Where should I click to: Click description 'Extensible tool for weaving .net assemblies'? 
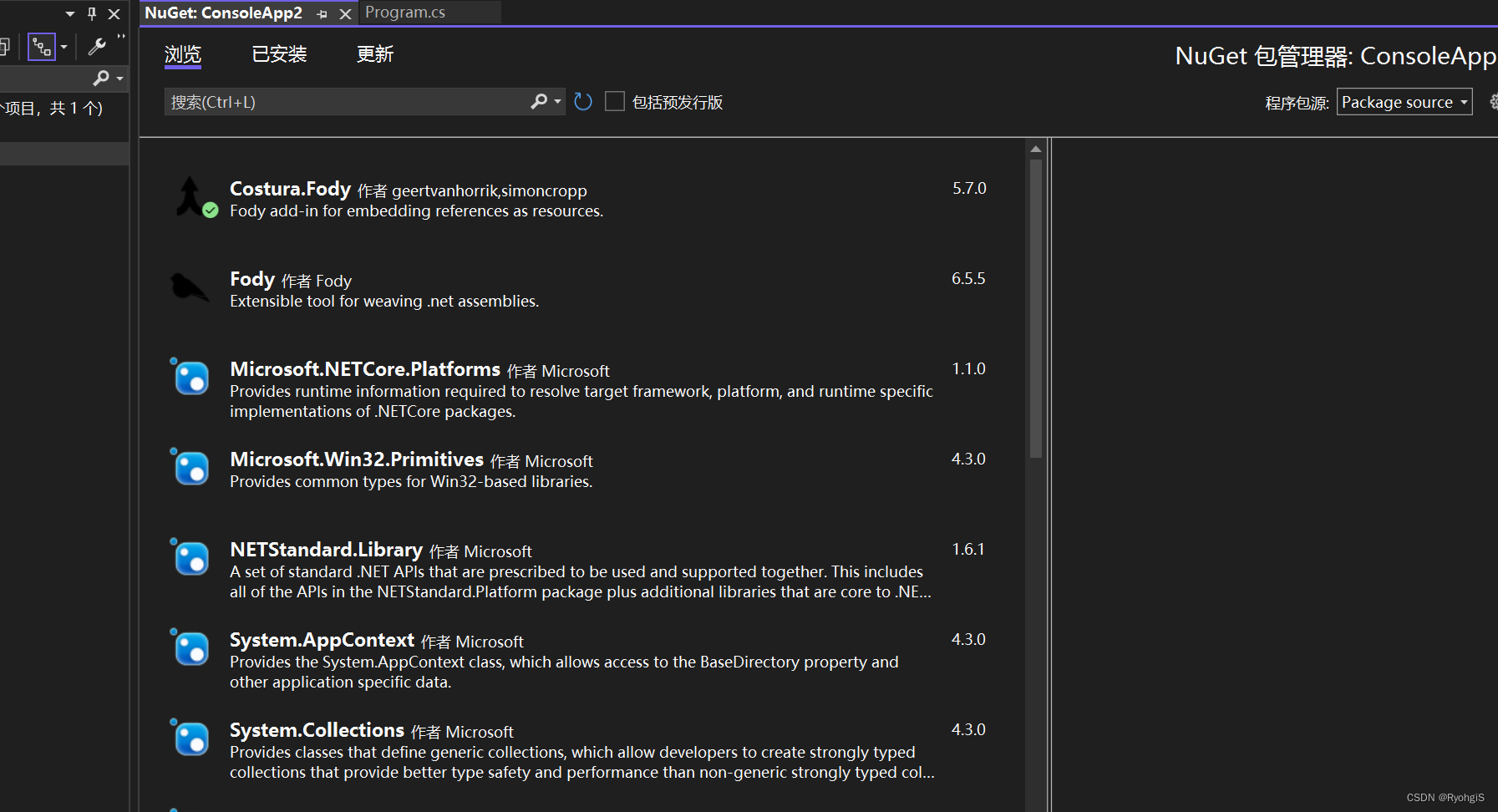[x=384, y=302]
